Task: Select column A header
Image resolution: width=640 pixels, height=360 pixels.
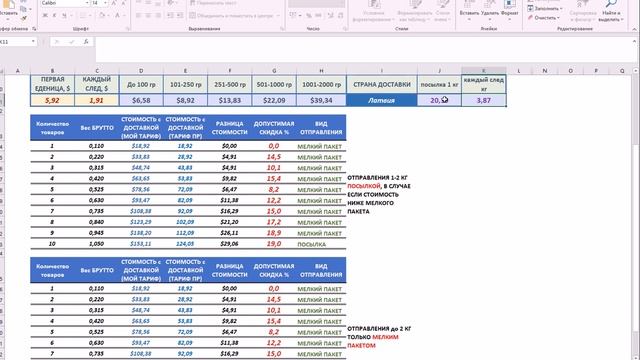Action: pyautogui.click(x=18, y=71)
